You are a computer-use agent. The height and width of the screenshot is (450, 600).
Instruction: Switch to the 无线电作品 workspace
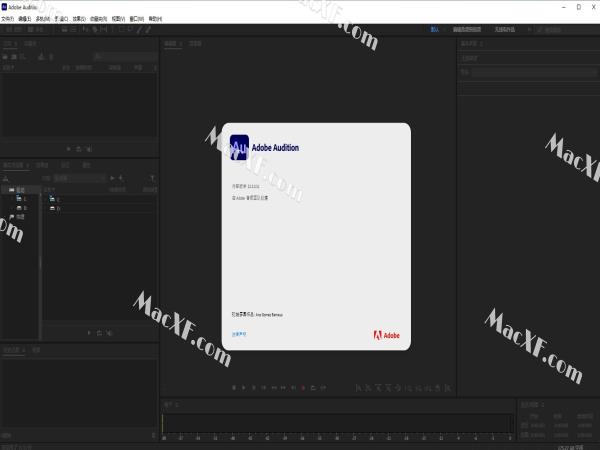[x=504, y=29]
